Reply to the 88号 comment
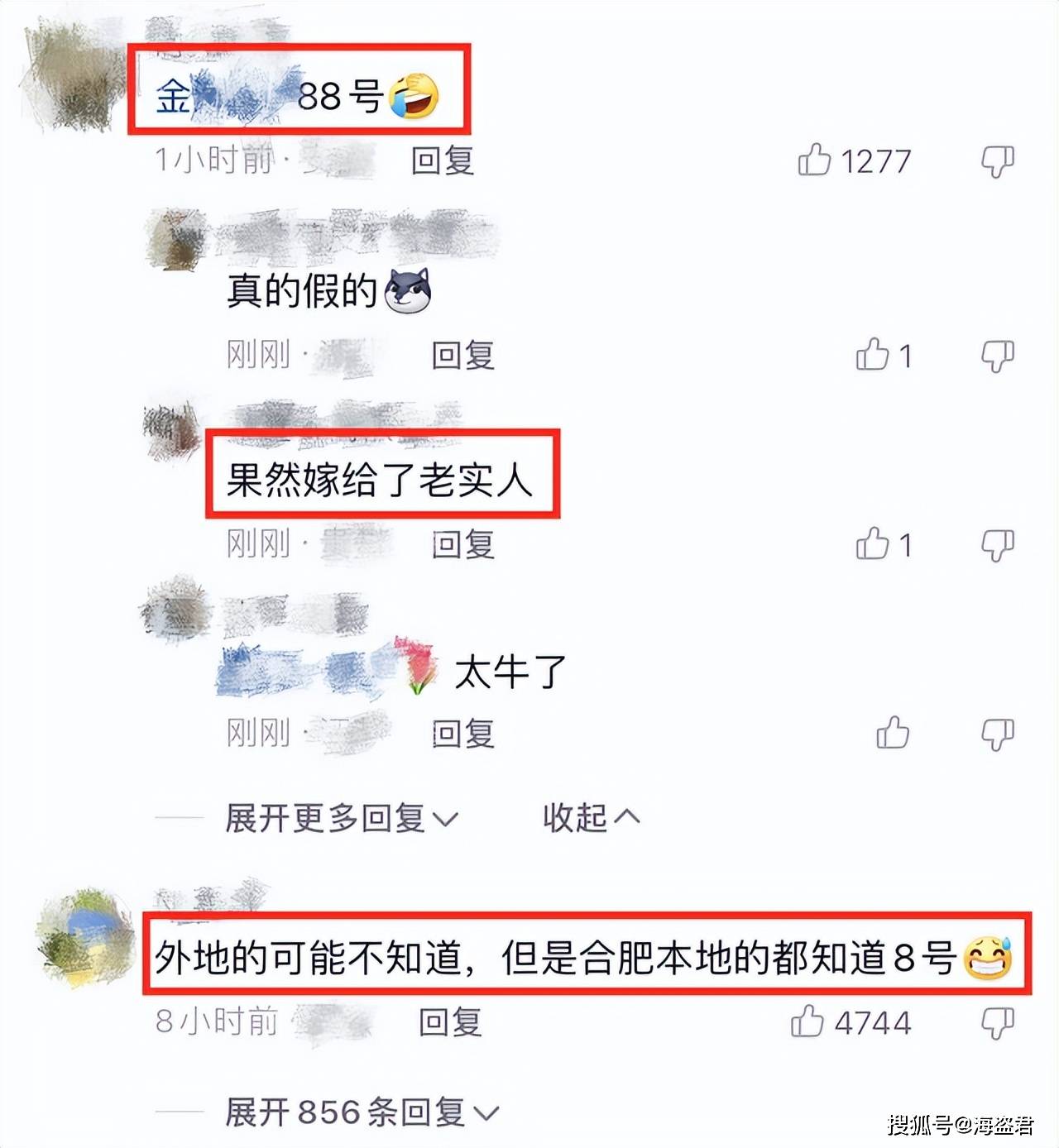Viewport: 1059px width, 1148px height. (x=443, y=160)
